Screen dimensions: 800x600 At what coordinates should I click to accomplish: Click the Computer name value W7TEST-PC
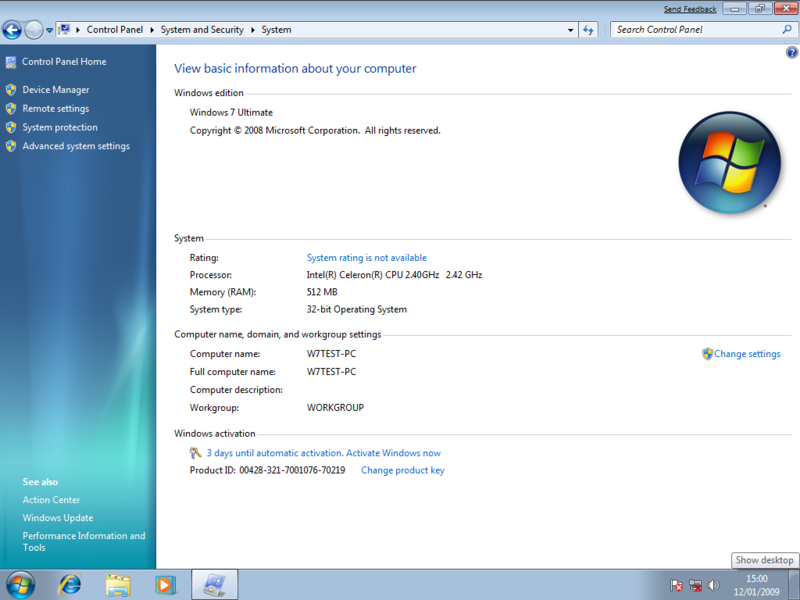331,354
